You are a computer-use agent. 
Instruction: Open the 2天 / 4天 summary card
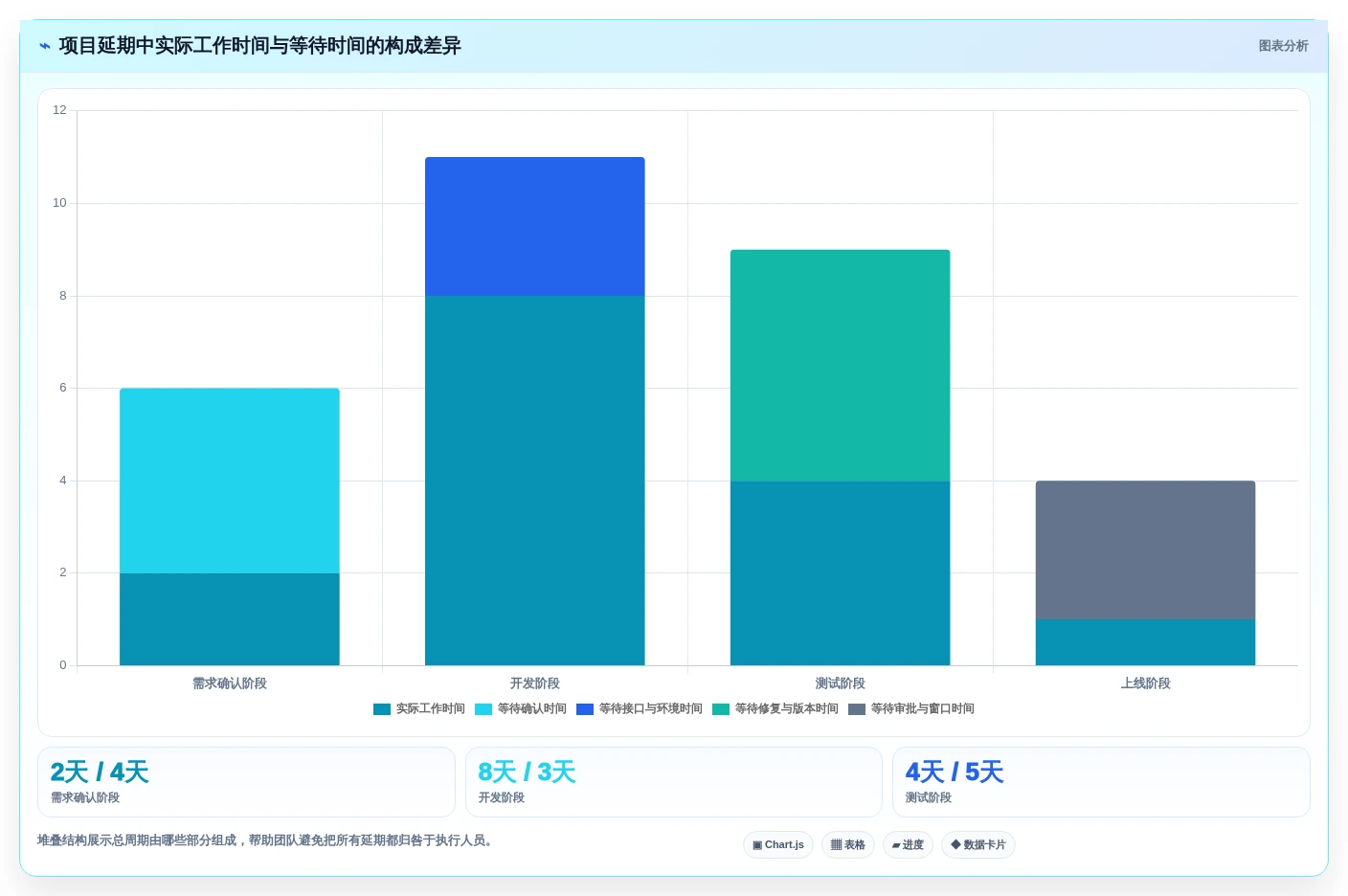(246, 782)
